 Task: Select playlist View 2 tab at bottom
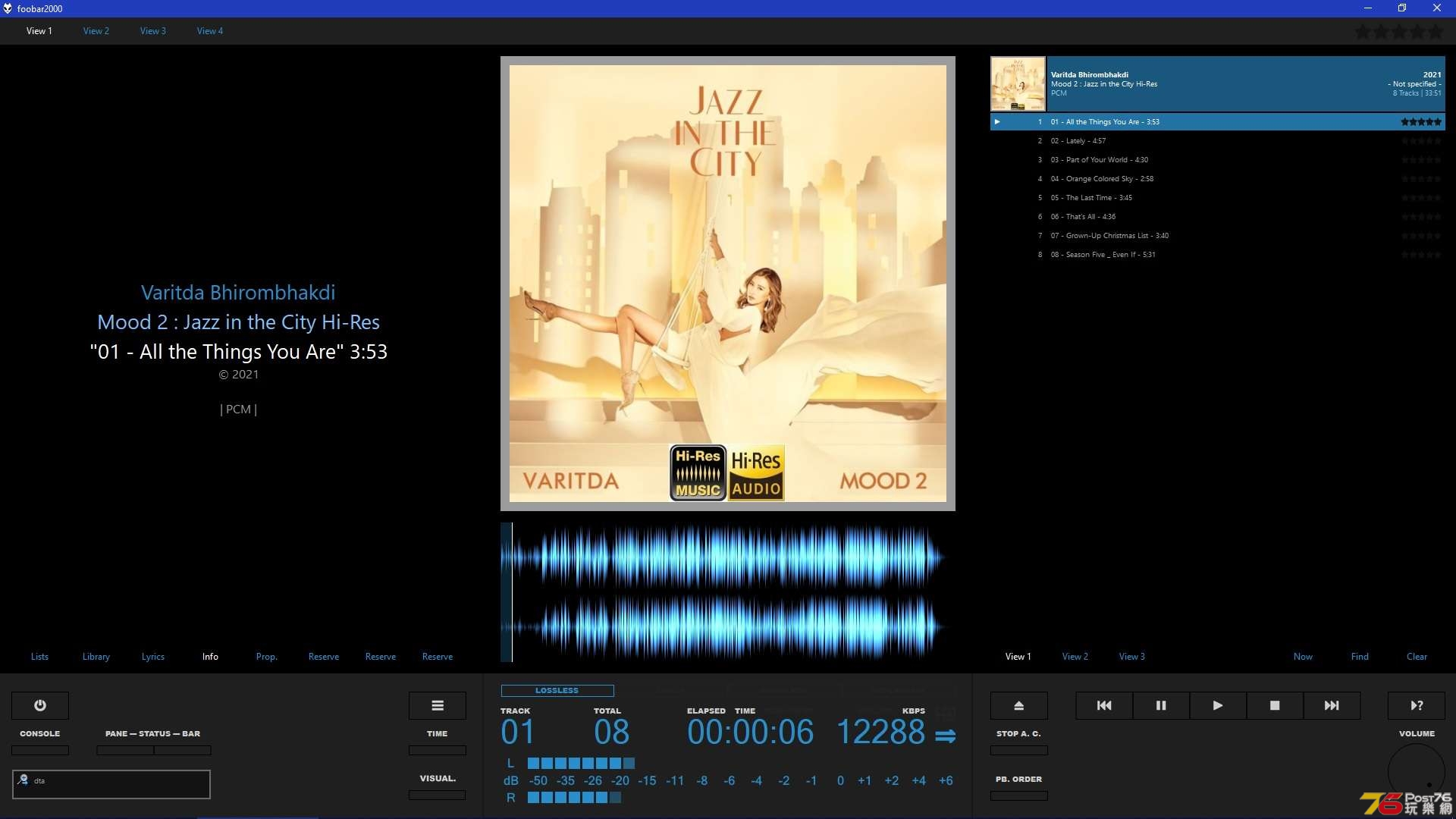1075,657
